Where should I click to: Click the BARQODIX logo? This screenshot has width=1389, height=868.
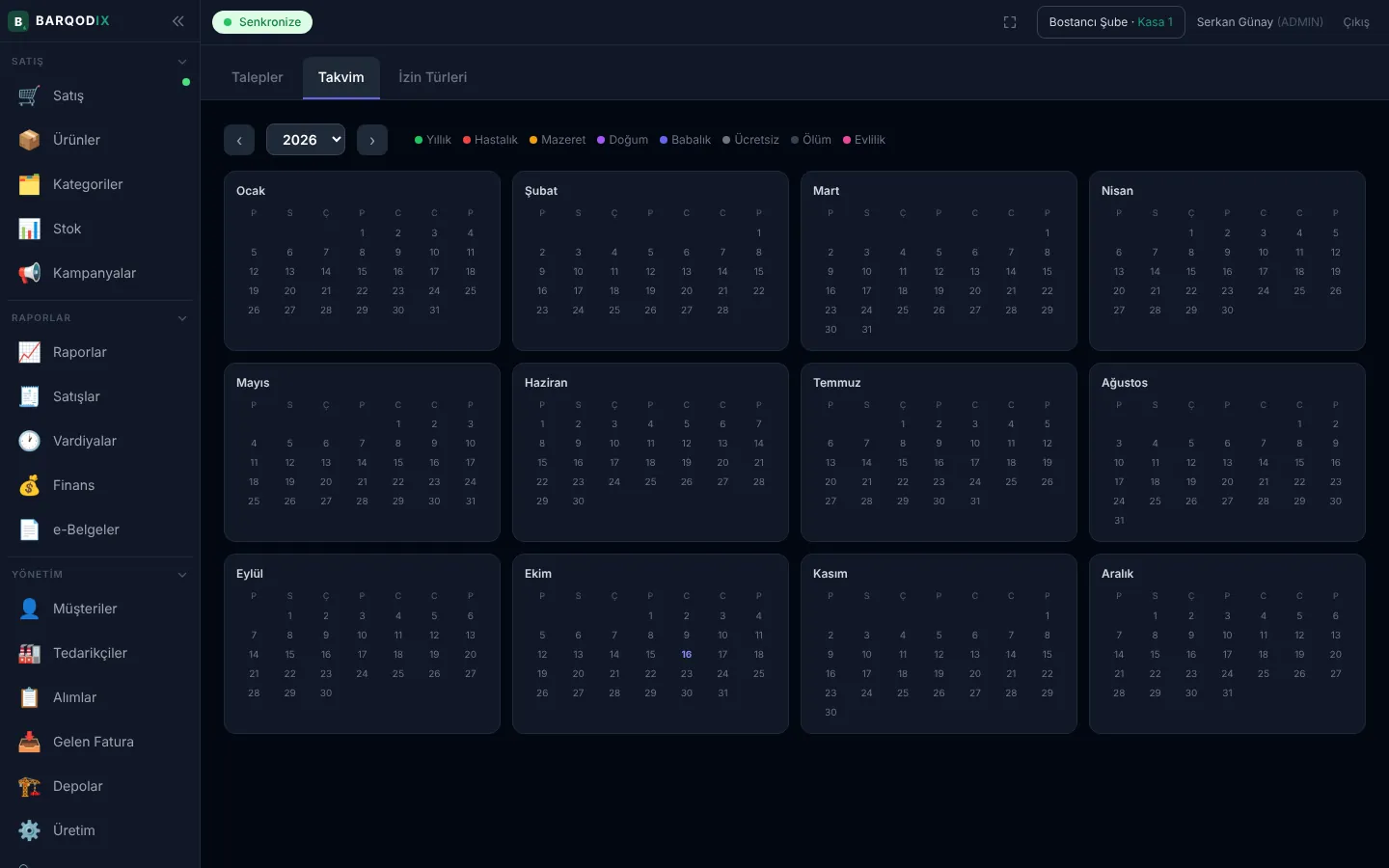[59, 21]
